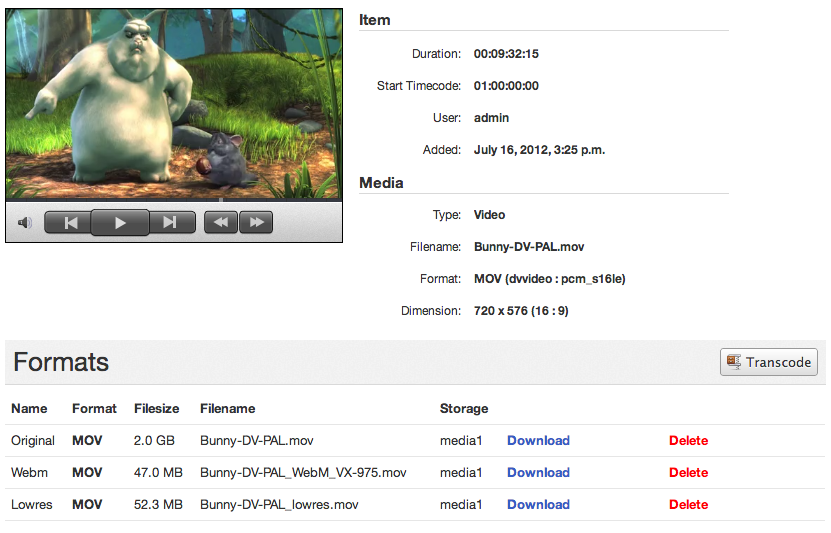The height and width of the screenshot is (533, 831).
Task: Delete the Original format
Action: pos(688,441)
